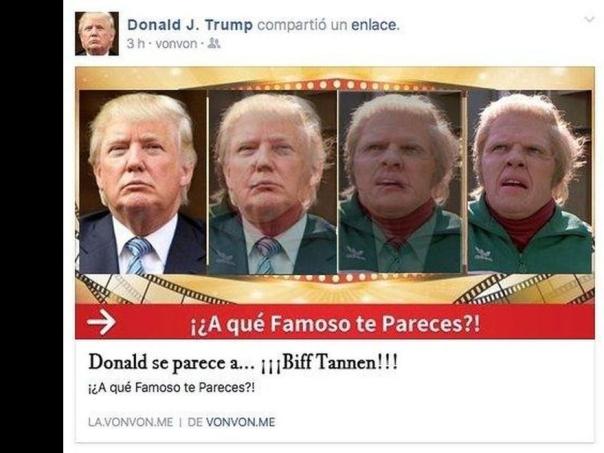
Task: Click the marquee lights strip above photo panels
Action: click(x=335, y=84)
